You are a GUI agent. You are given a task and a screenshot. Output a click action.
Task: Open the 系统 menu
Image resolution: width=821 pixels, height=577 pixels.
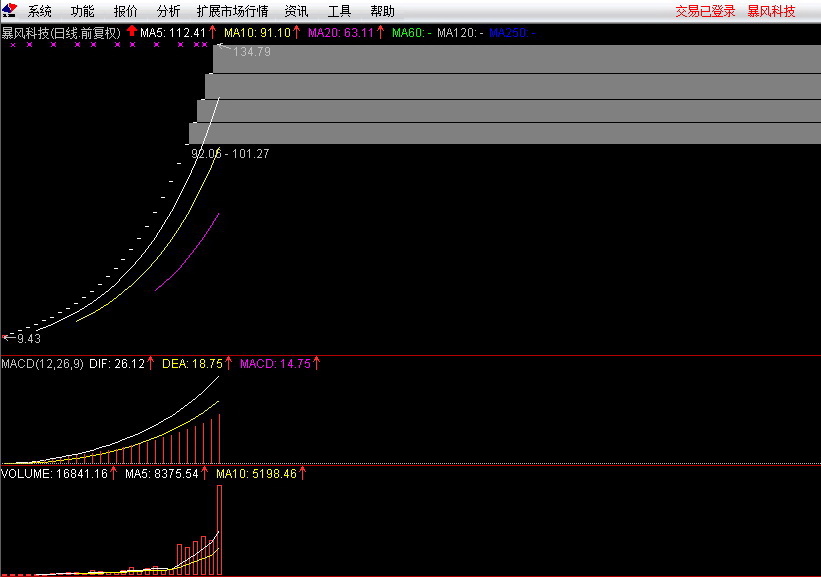(x=40, y=11)
